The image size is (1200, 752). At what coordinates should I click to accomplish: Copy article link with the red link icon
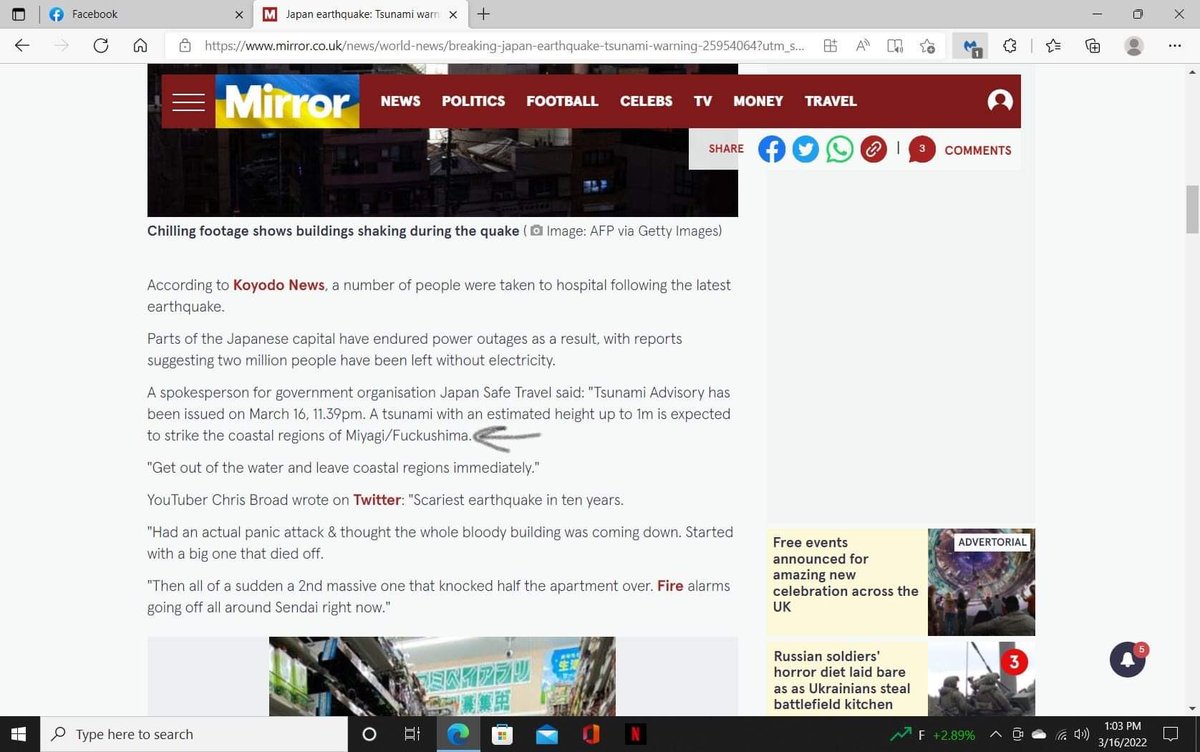873,149
